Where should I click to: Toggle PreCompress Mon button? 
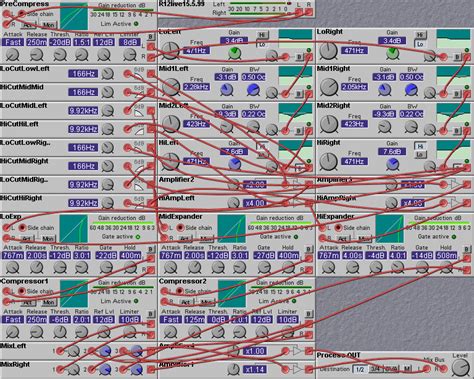(x=49, y=25)
